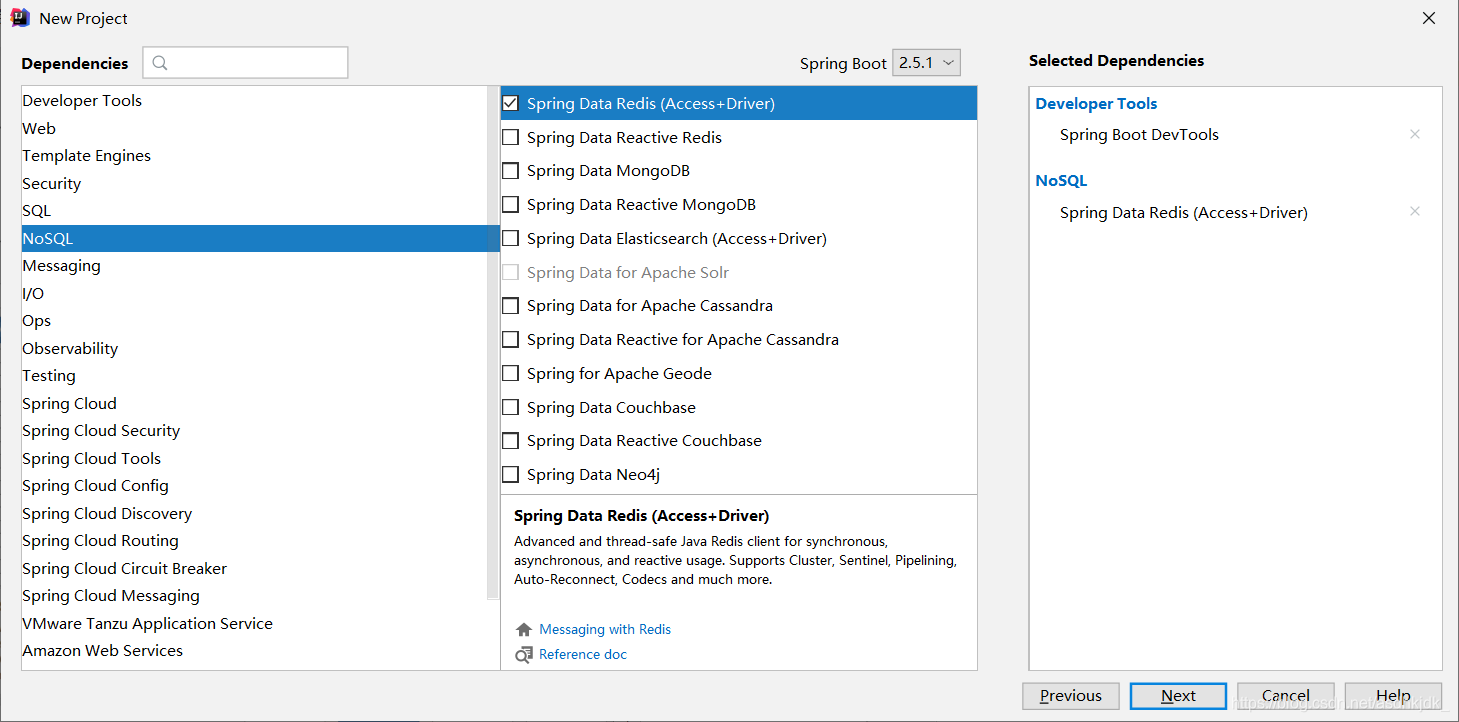Select Spring Data Redis in Selected Dependencies
1459x722 pixels.
[1184, 212]
